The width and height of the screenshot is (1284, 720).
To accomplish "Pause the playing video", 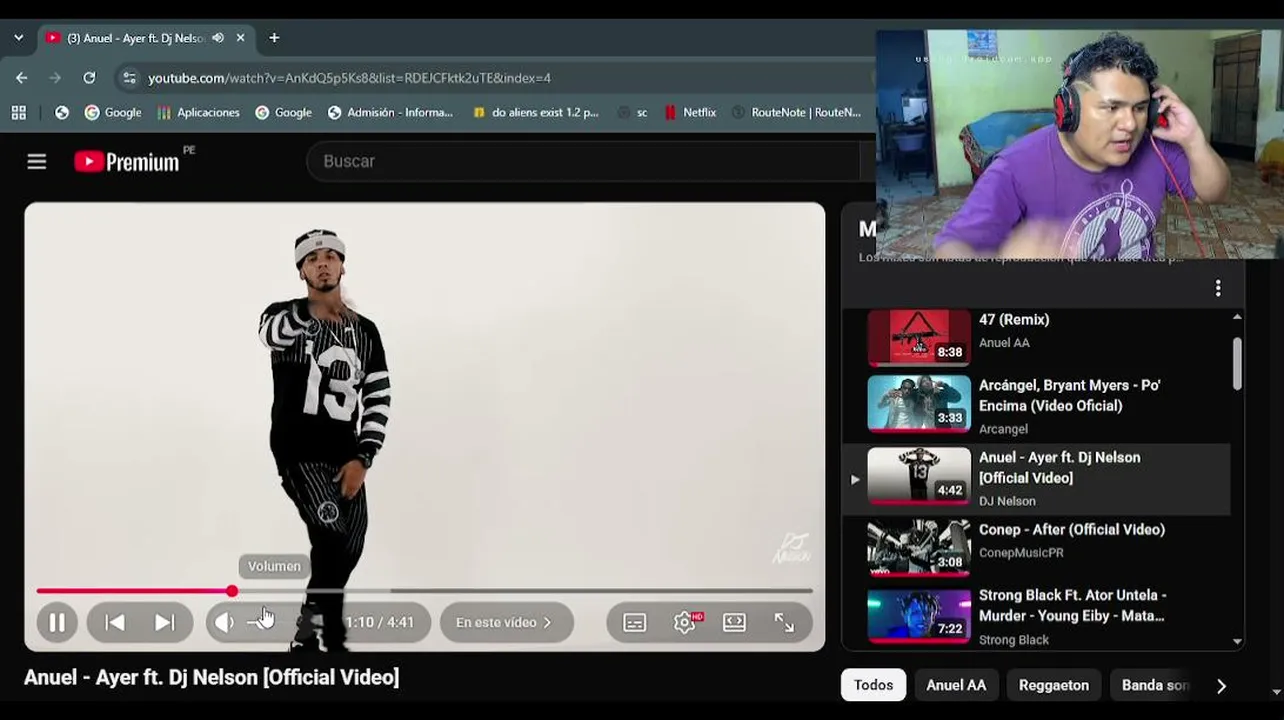I will tap(57, 622).
